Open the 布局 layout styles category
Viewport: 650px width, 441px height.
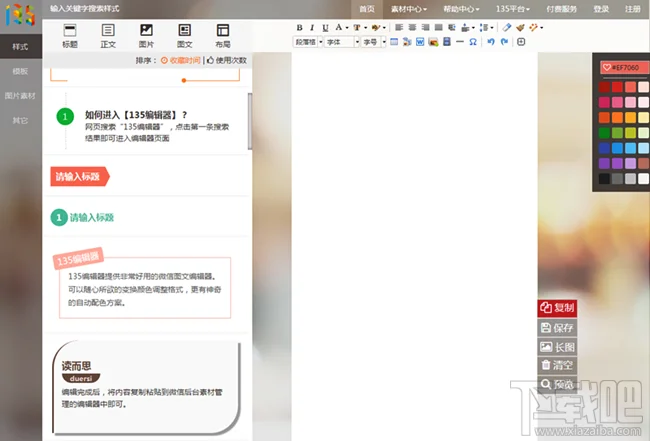(x=223, y=36)
